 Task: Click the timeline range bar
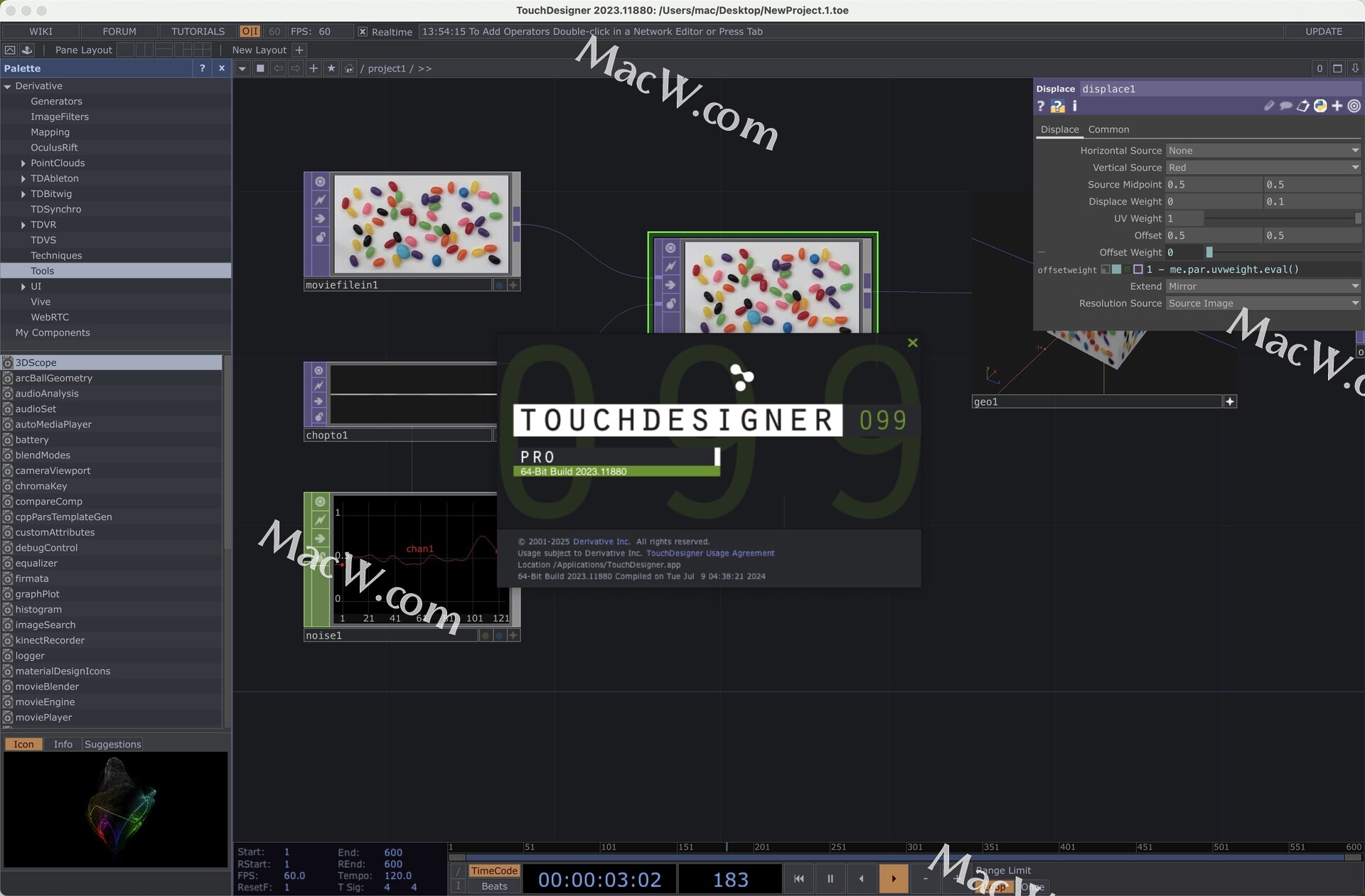905,857
